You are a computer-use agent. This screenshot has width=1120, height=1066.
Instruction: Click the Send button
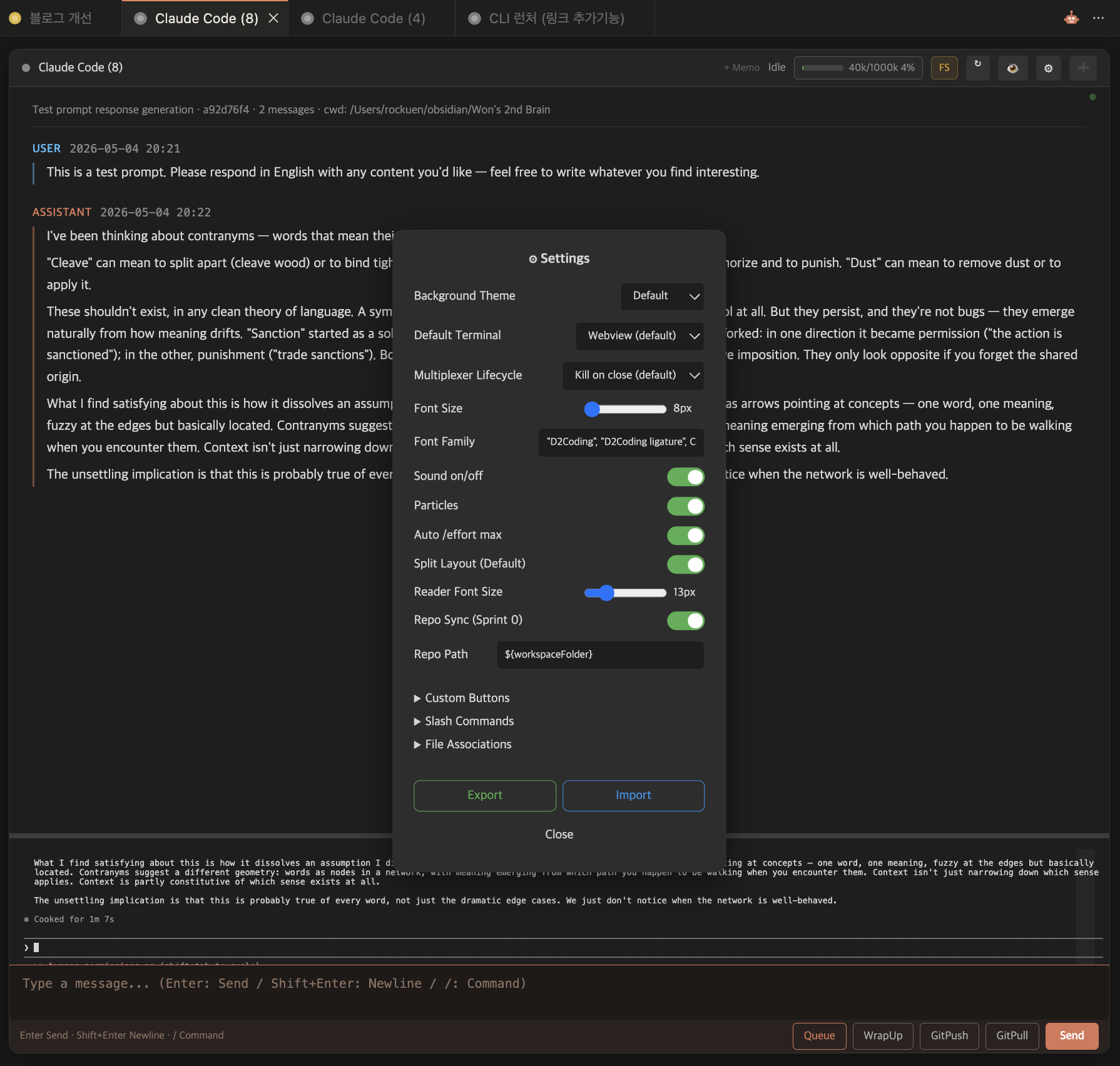(x=1072, y=1036)
